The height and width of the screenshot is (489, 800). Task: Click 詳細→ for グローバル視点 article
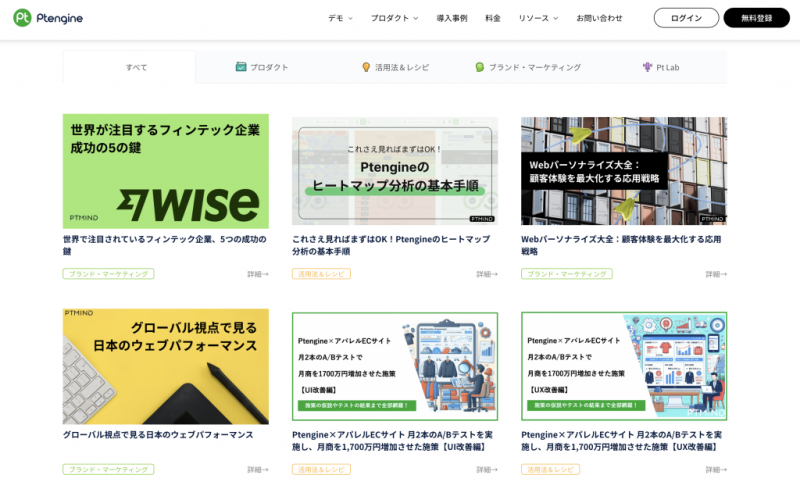click(258, 470)
